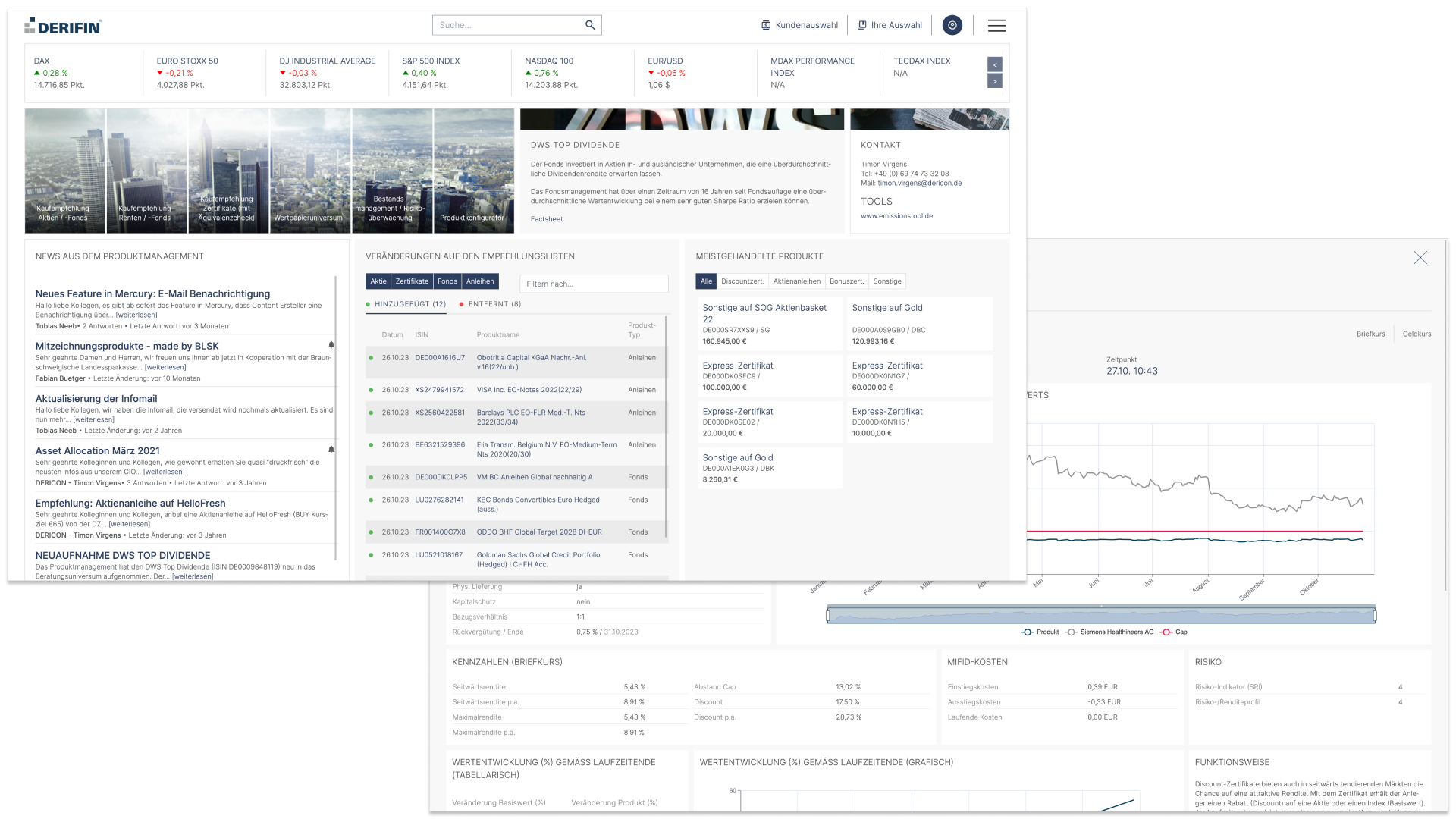Click bell icon beside Mitzeichnungsprodukte news

[331, 345]
